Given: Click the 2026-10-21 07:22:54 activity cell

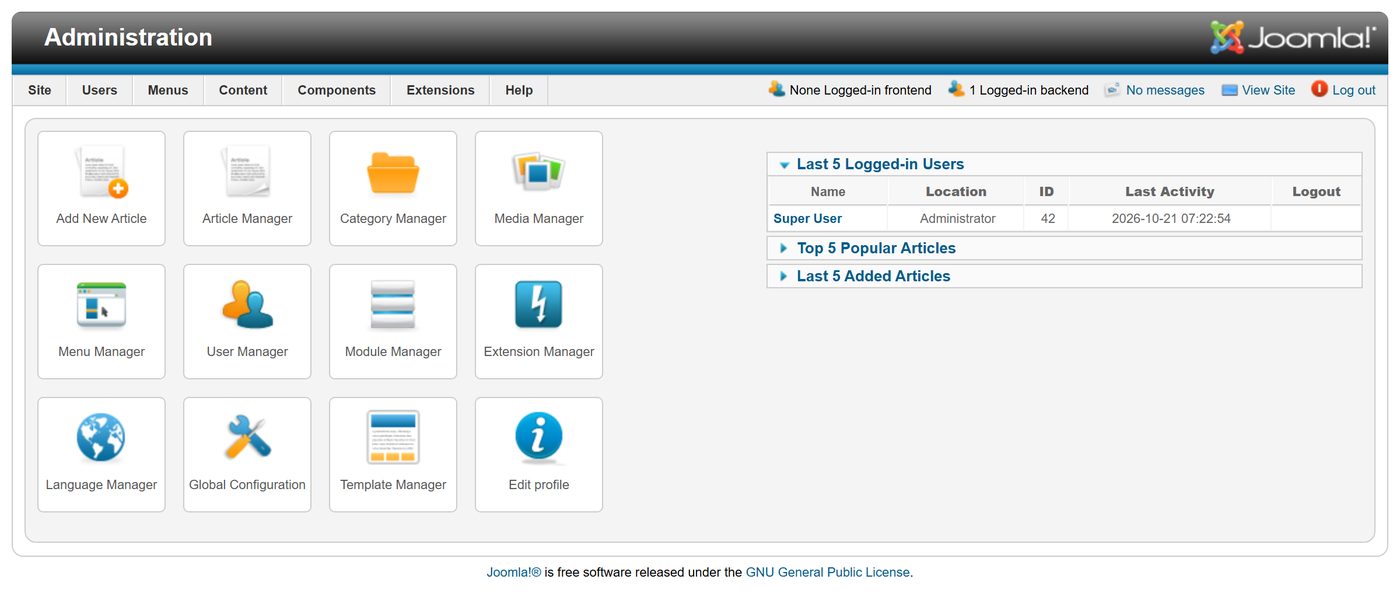Looking at the screenshot, I should pyautogui.click(x=1171, y=218).
